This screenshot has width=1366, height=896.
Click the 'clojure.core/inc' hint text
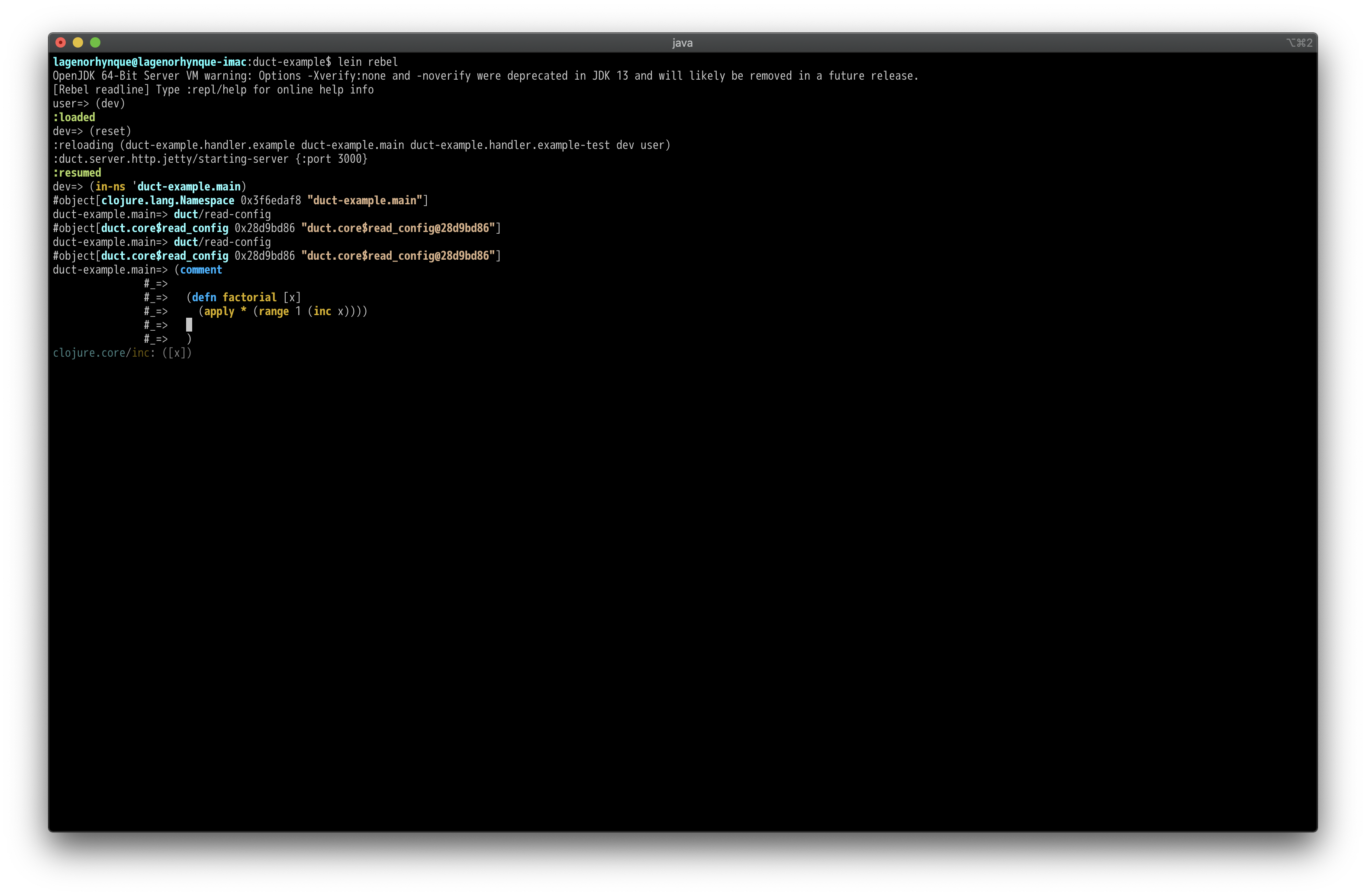click(x=101, y=353)
